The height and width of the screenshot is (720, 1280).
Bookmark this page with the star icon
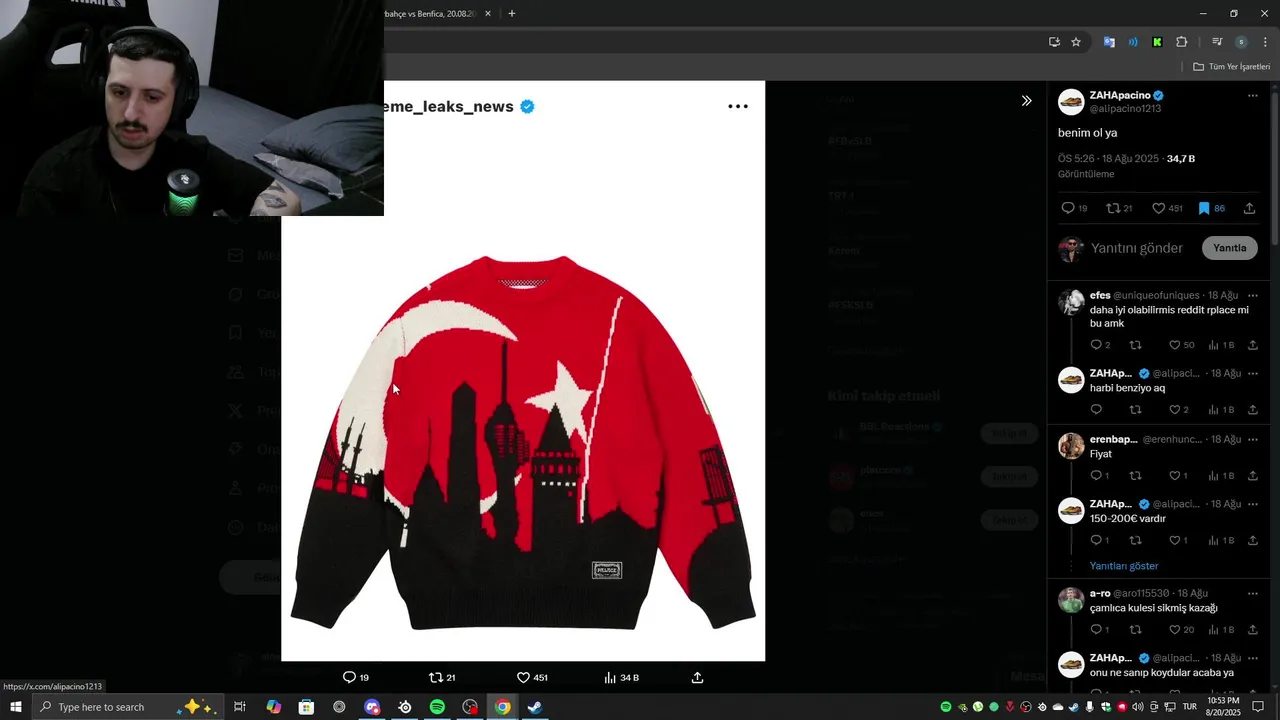[1076, 42]
